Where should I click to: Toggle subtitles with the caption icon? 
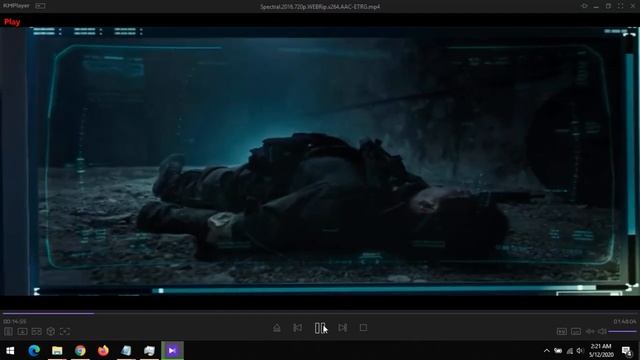click(x=576, y=331)
